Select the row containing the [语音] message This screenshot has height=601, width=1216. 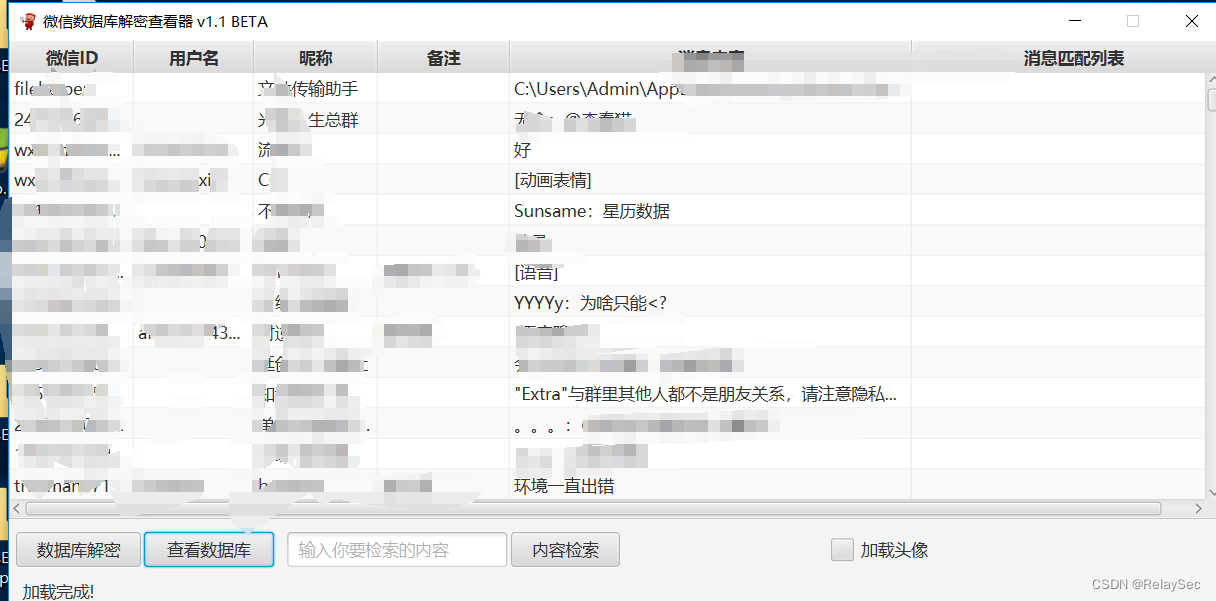click(400, 272)
